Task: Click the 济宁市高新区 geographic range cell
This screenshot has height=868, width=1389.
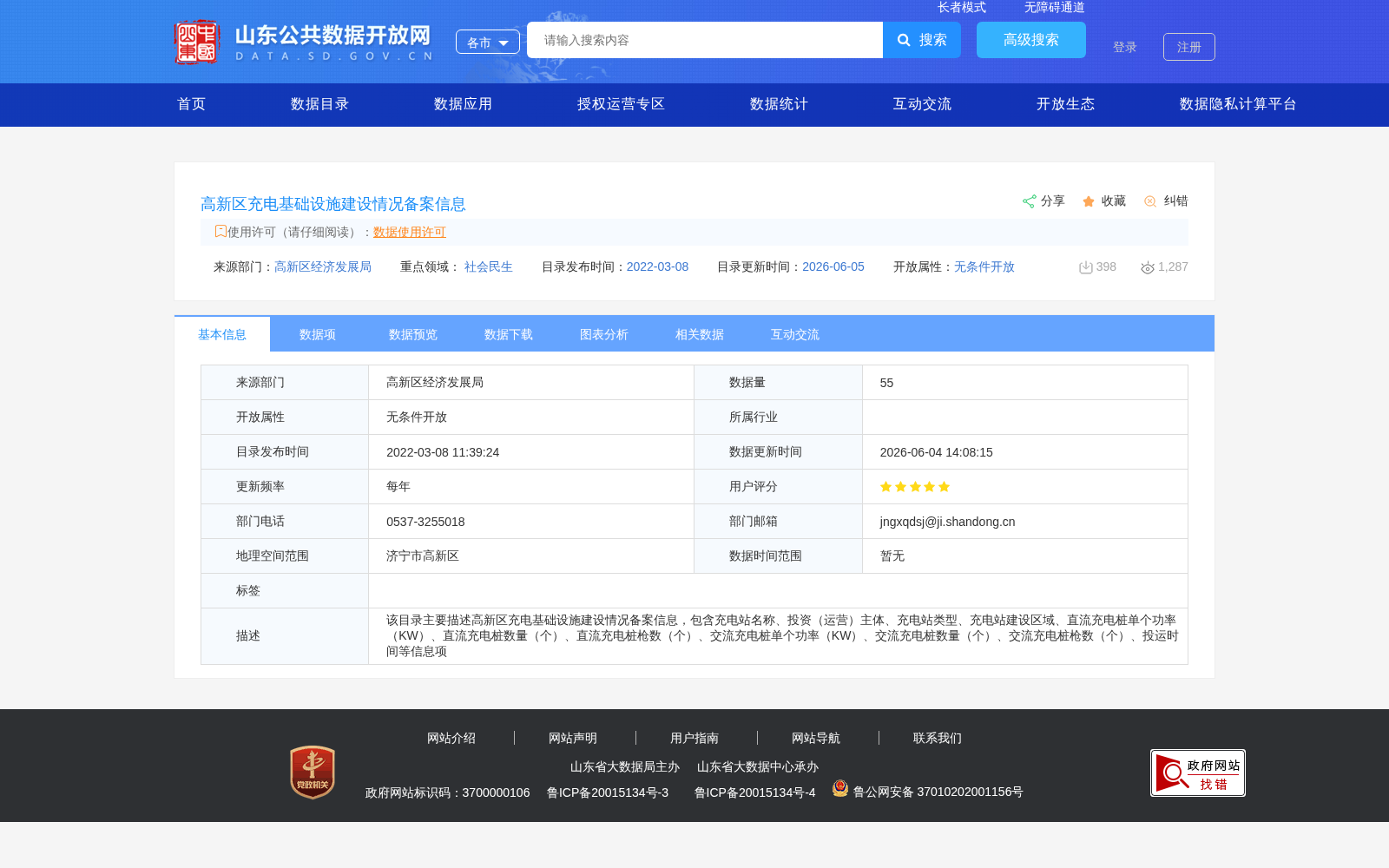Action: 531,556
